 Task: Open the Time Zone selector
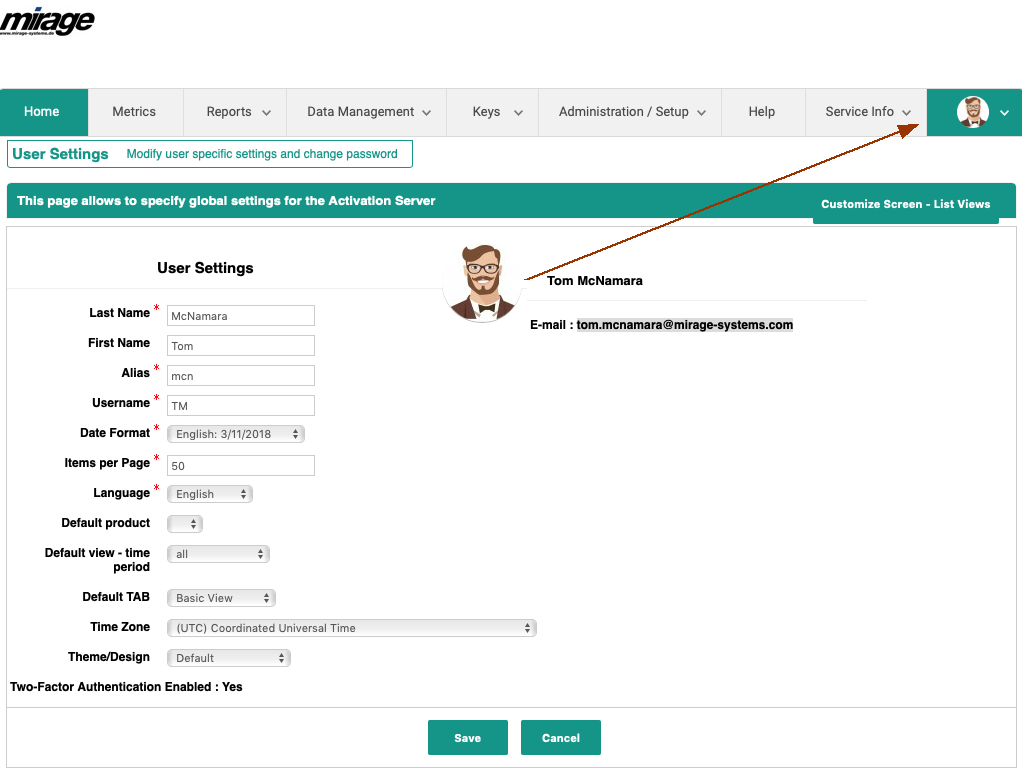[x=352, y=628]
